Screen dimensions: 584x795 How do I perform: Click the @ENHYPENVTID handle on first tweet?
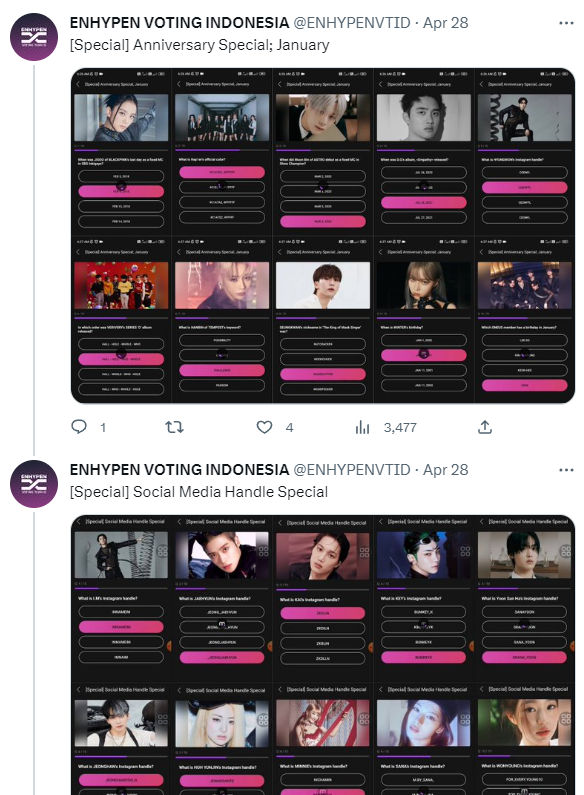[x=352, y=23]
